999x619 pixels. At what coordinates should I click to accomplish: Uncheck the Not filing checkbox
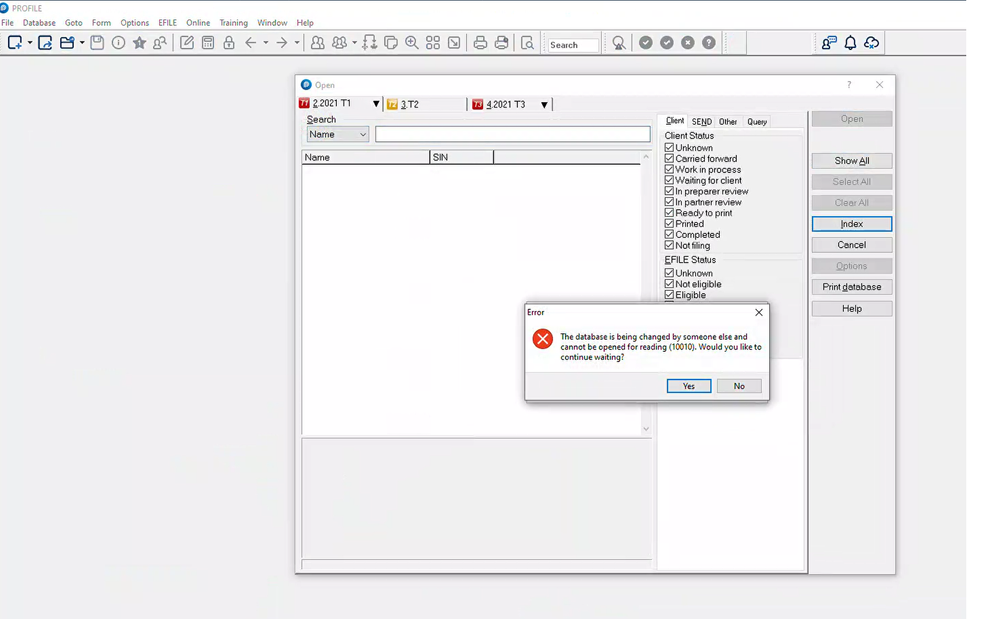pos(669,245)
